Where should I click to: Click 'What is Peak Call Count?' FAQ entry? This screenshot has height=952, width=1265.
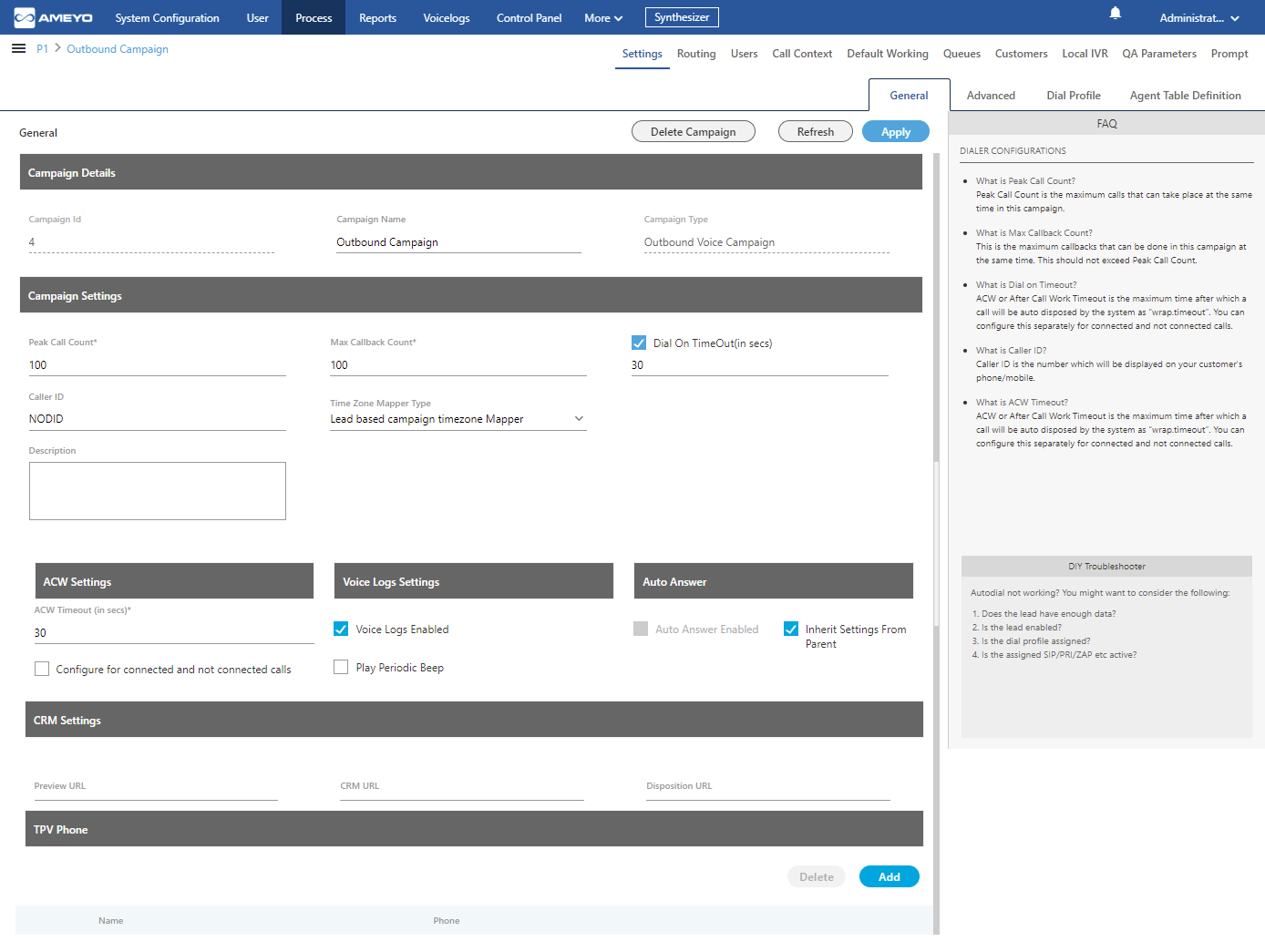pyautogui.click(x=1025, y=181)
